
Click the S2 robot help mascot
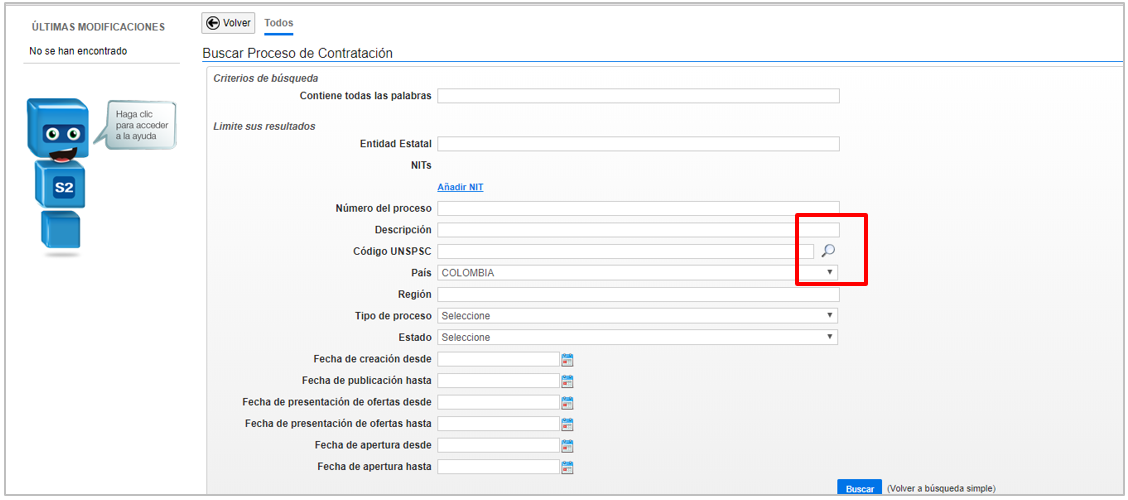[58, 176]
